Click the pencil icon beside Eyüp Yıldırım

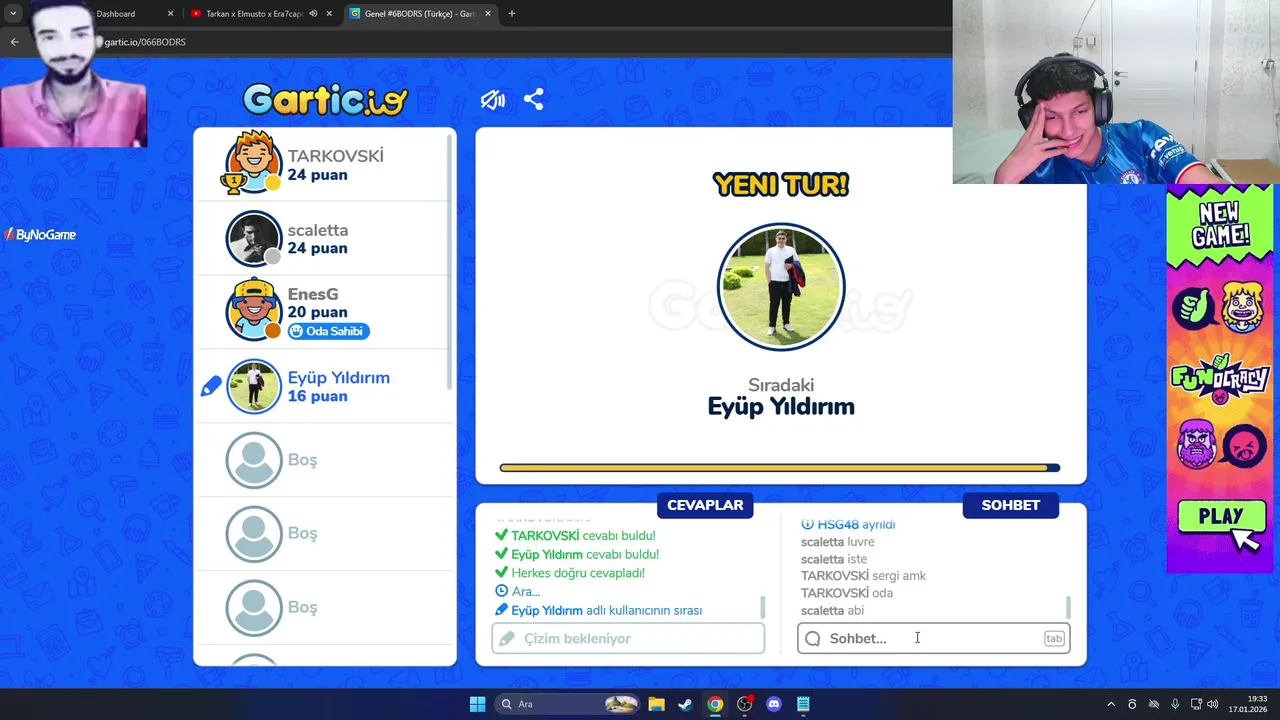[210, 386]
